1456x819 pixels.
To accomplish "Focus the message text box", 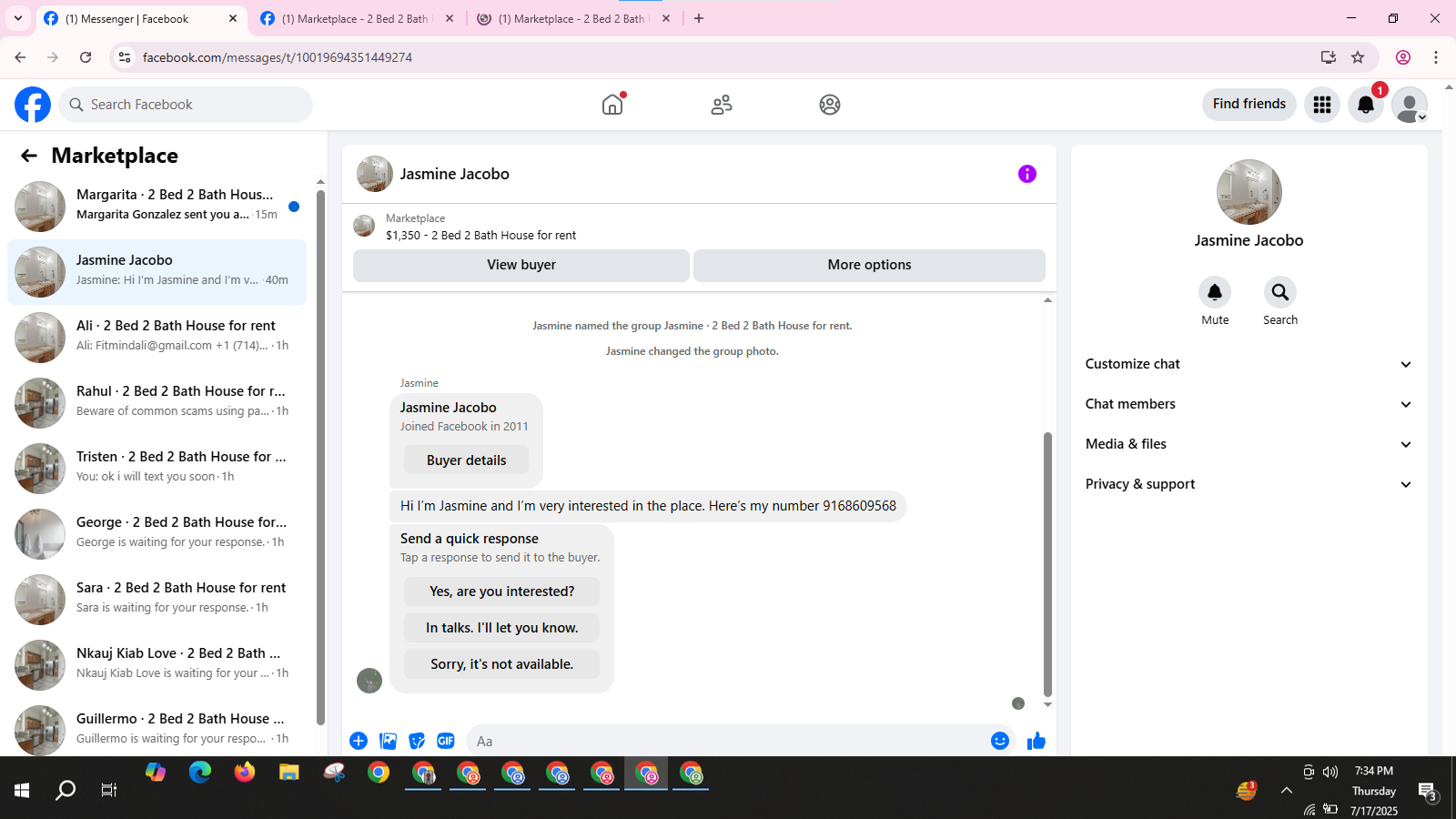I will pos(728,741).
